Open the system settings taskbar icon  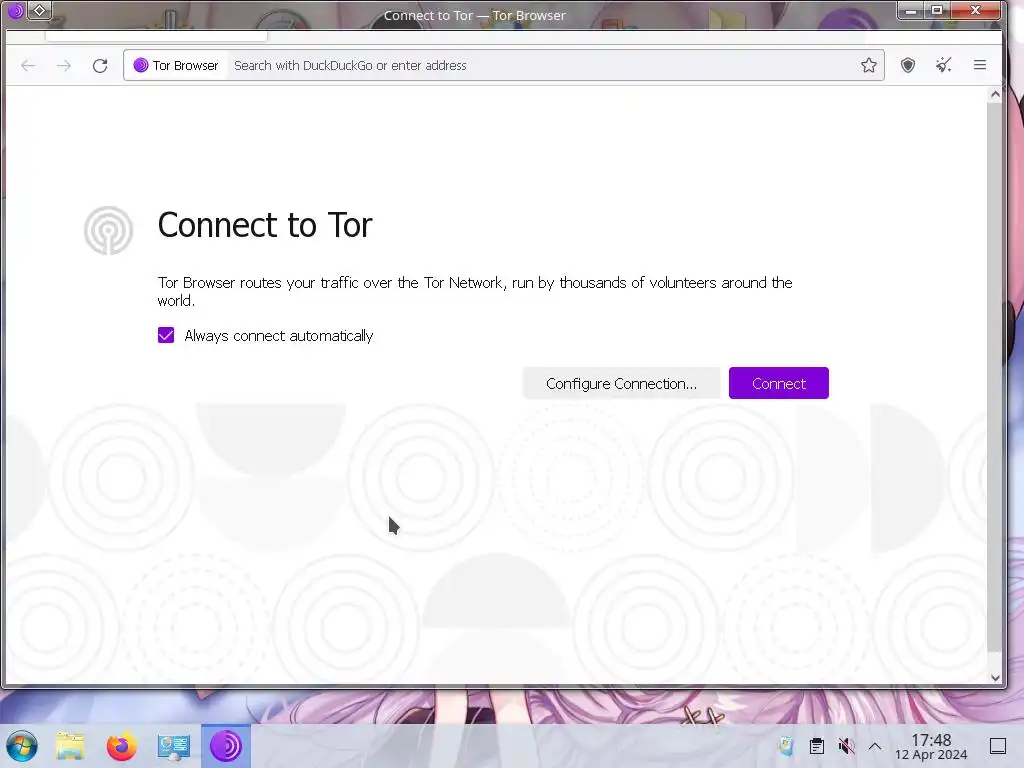pyautogui.click(x=174, y=746)
